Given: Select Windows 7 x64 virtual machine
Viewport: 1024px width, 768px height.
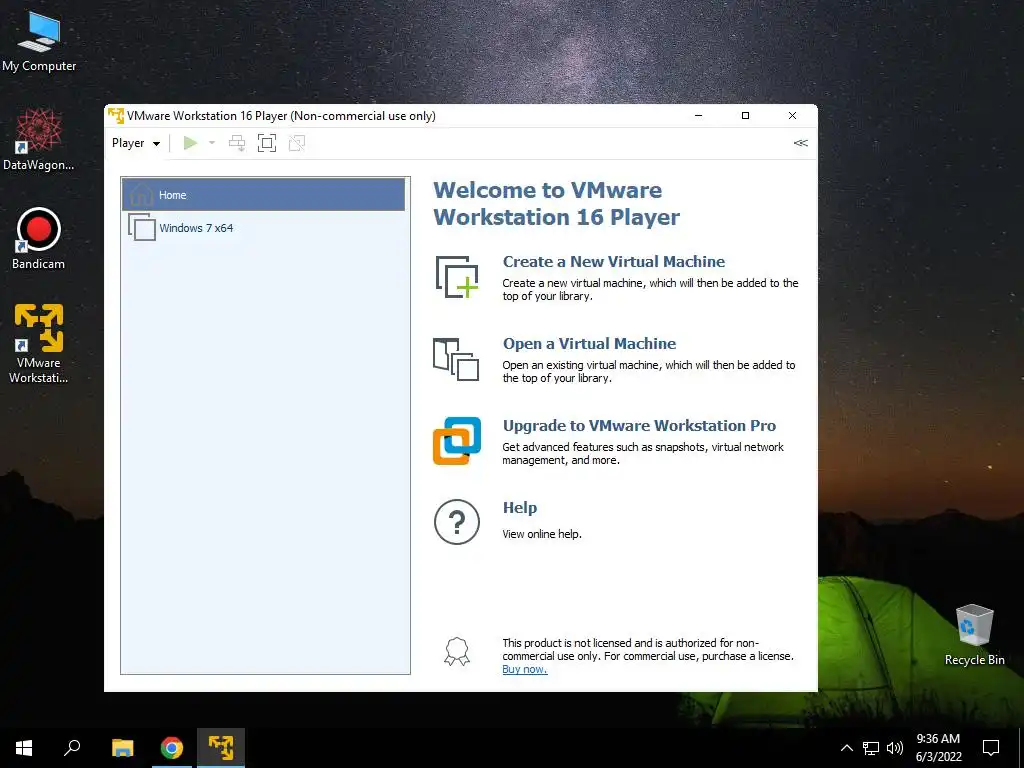Looking at the screenshot, I should point(263,228).
